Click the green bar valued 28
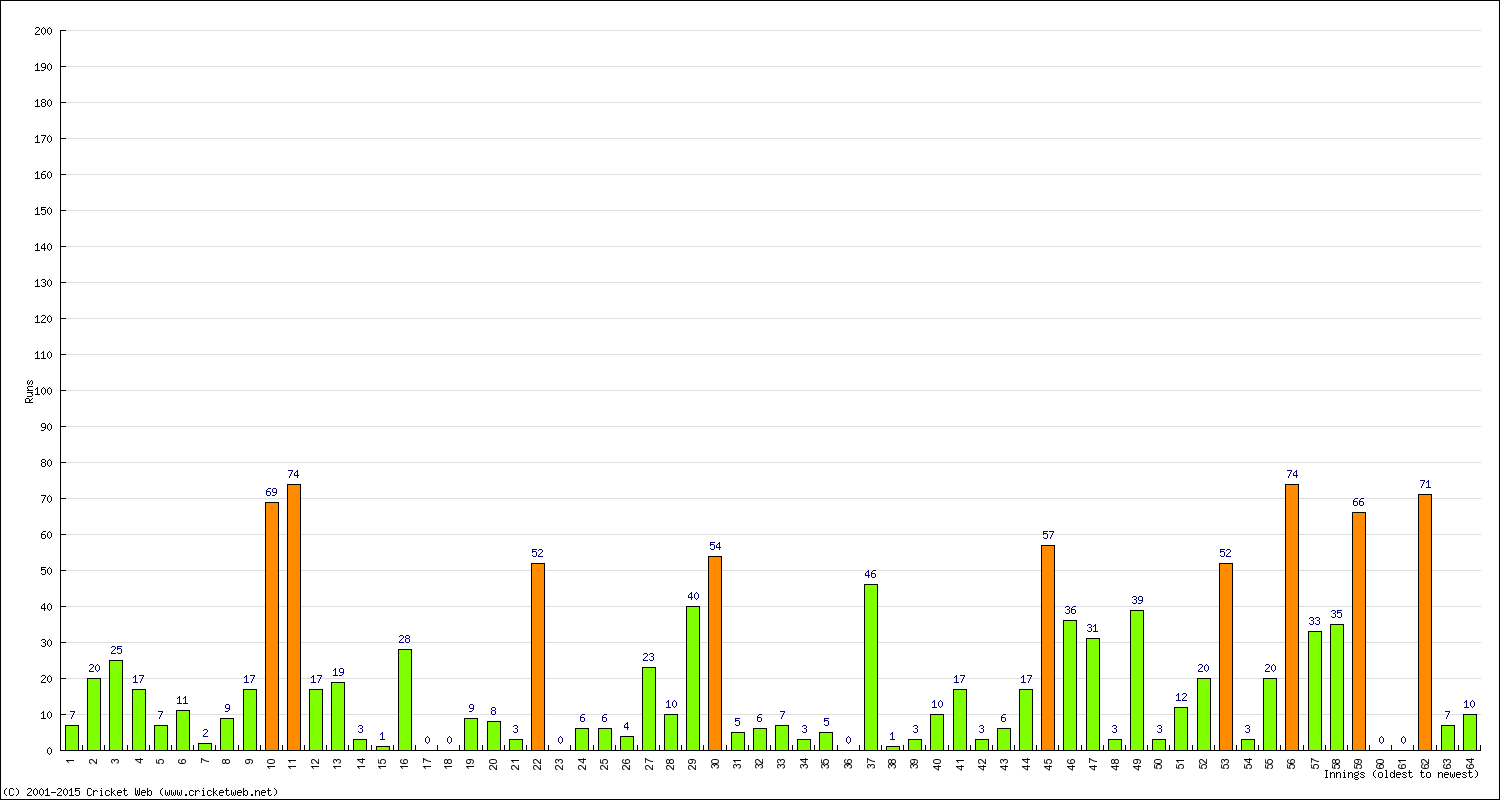 [405, 700]
